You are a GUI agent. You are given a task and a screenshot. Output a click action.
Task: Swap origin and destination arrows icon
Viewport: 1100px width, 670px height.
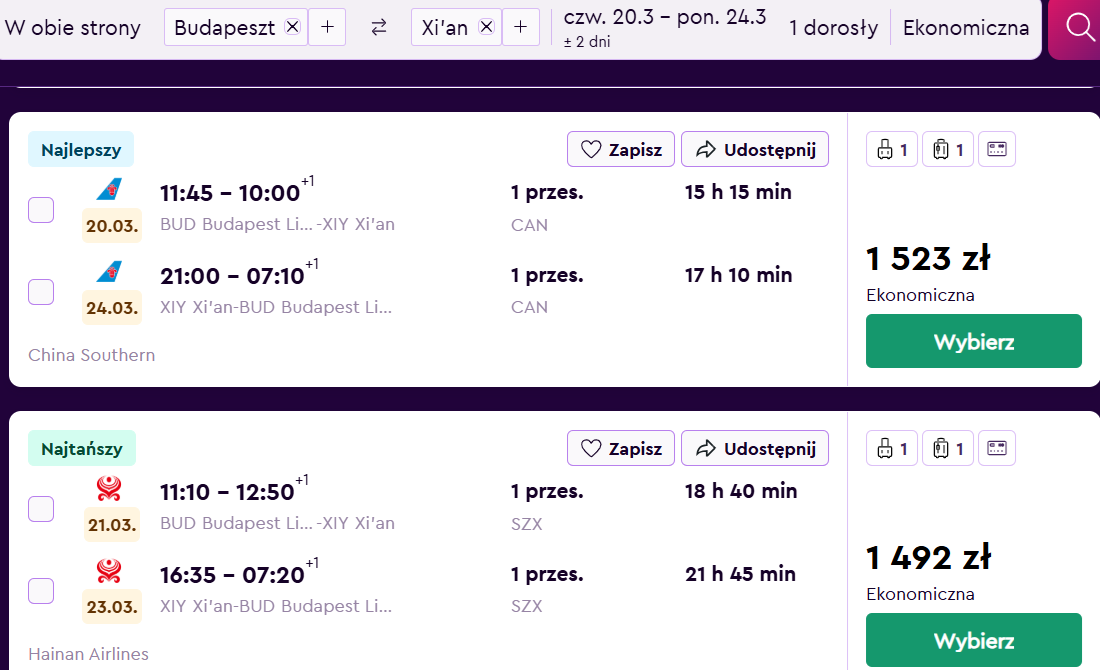[x=379, y=27]
